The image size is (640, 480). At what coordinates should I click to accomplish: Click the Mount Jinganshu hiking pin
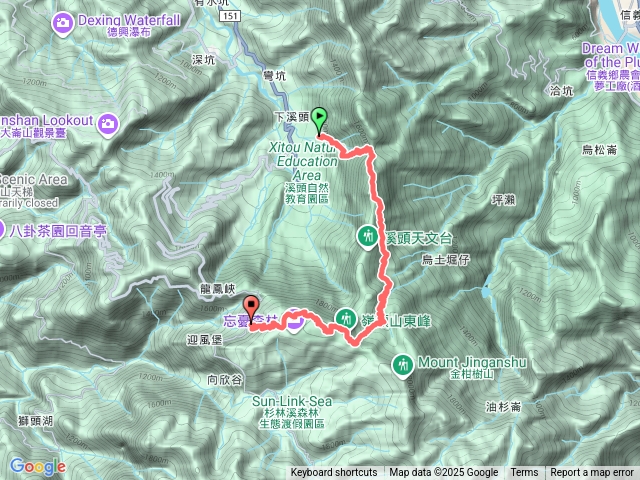[x=403, y=364]
